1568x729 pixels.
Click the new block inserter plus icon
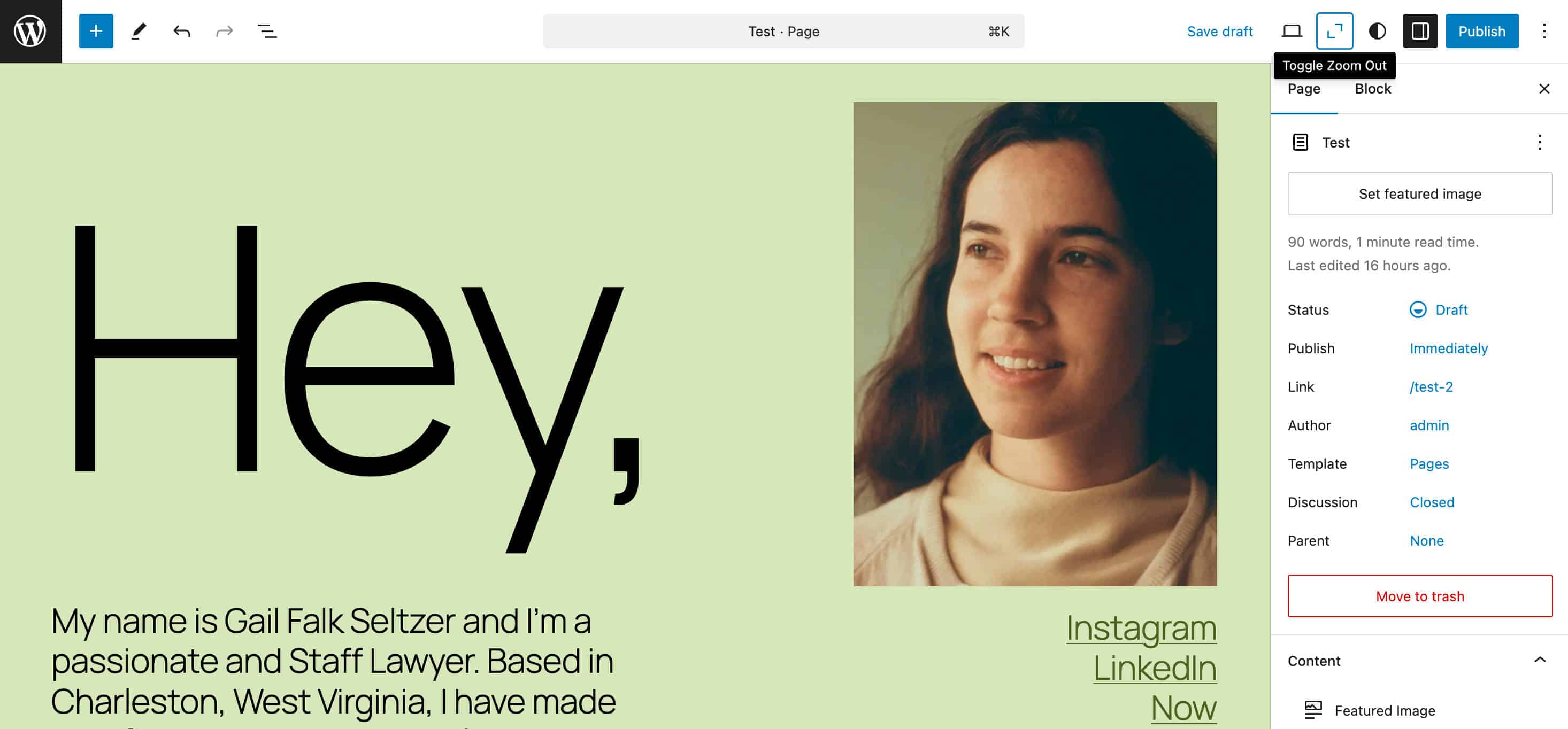(95, 30)
